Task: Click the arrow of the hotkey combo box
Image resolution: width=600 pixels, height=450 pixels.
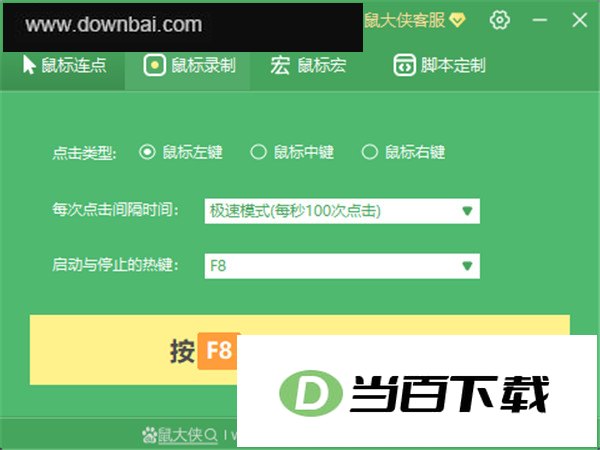Action: (x=467, y=266)
